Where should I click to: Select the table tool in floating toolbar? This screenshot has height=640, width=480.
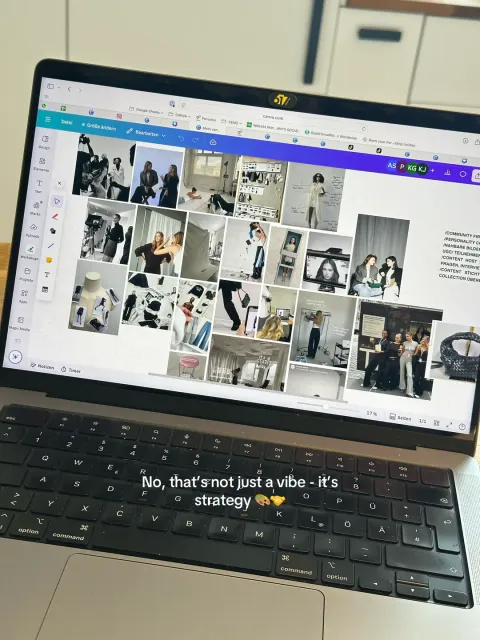45,289
